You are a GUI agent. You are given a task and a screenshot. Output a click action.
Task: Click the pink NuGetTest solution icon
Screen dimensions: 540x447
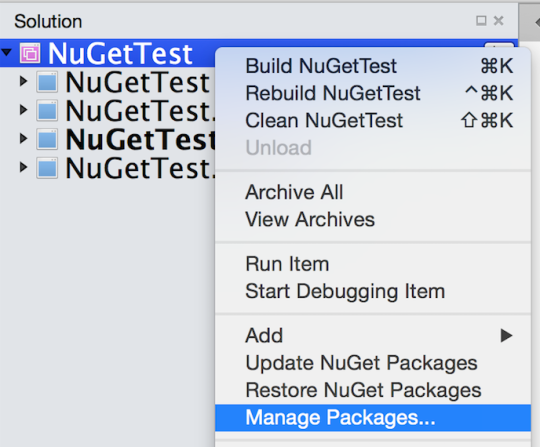click(30, 53)
